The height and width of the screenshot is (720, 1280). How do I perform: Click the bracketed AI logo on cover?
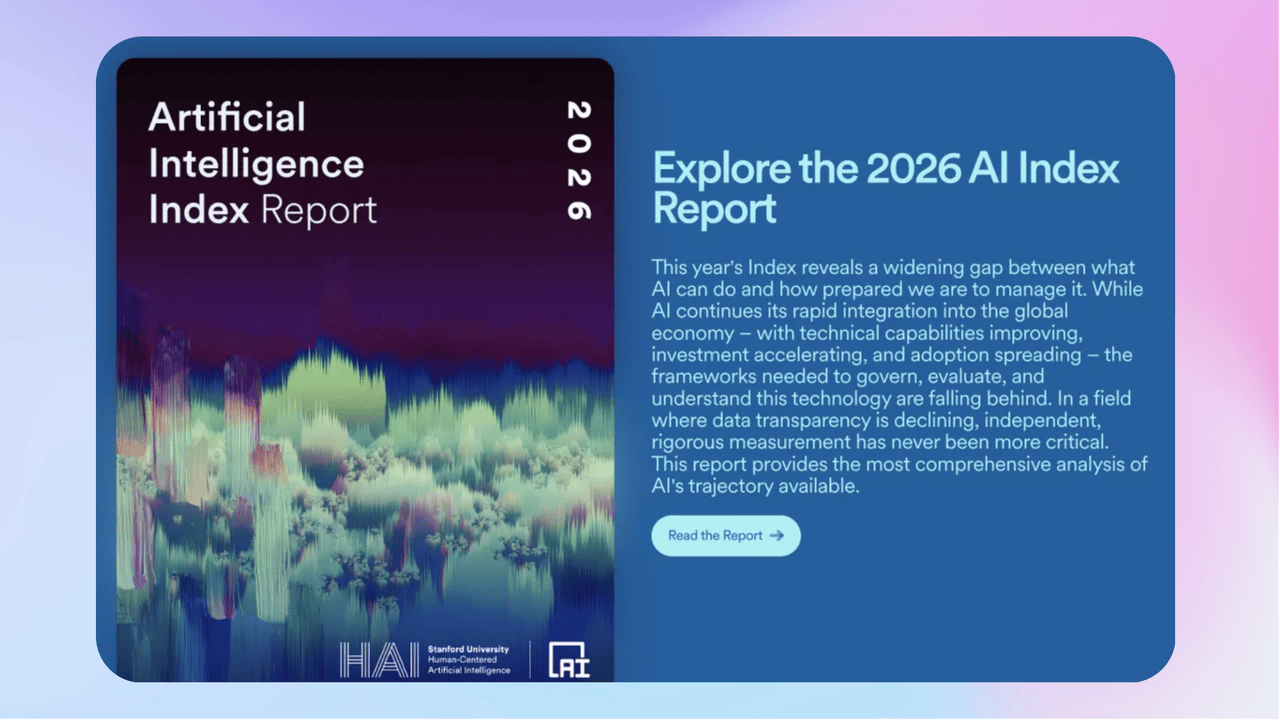click(x=569, y=659)
